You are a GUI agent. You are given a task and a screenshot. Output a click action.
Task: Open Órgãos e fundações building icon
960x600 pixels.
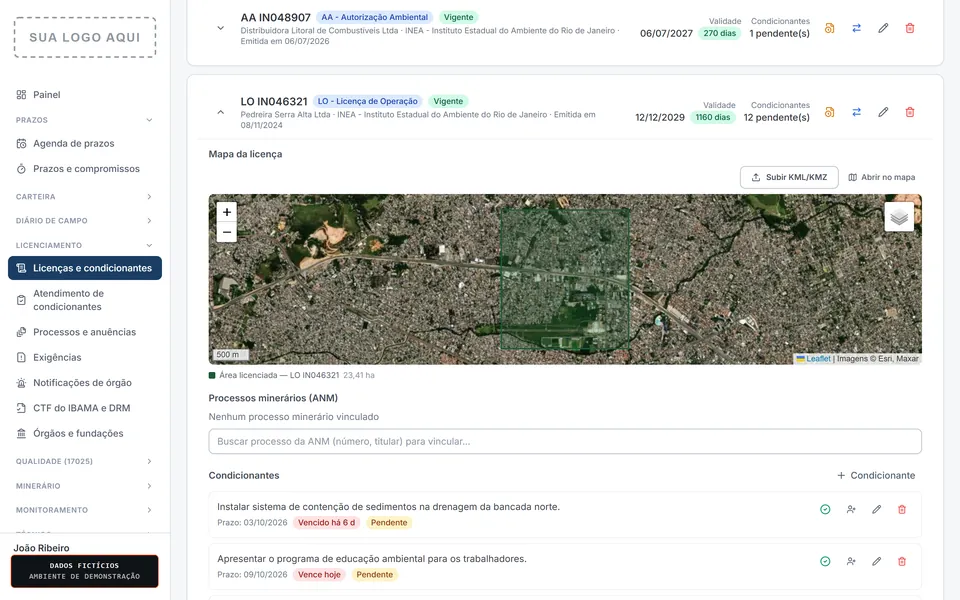[x=21, y=433]
